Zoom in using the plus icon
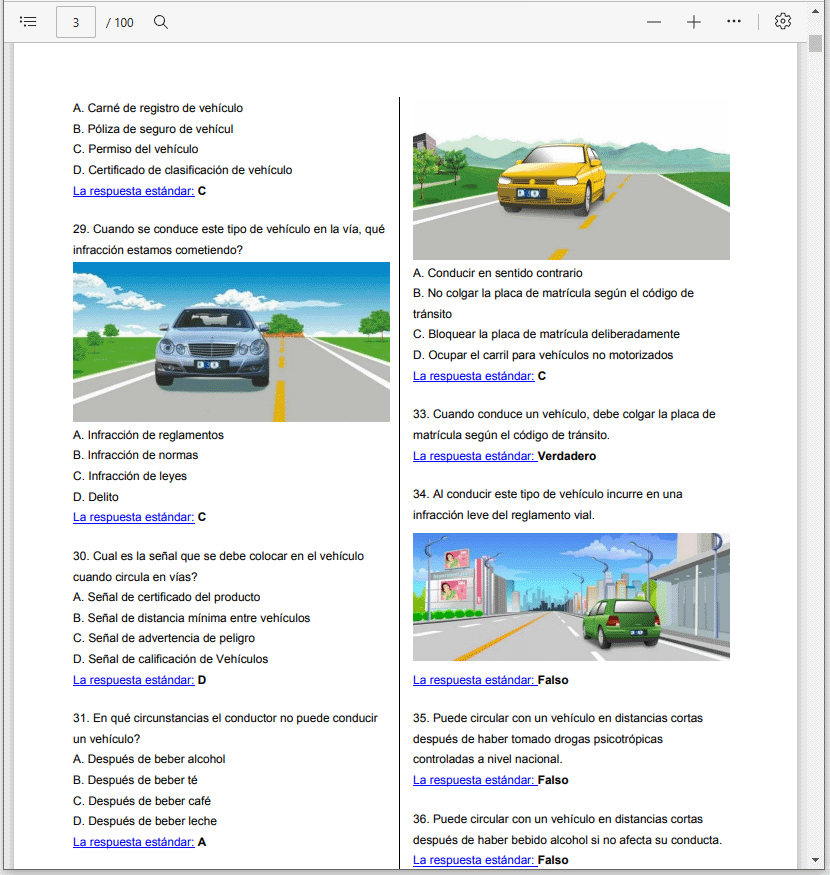The height and width of the screenshot is (875, 830). [694, 22]
